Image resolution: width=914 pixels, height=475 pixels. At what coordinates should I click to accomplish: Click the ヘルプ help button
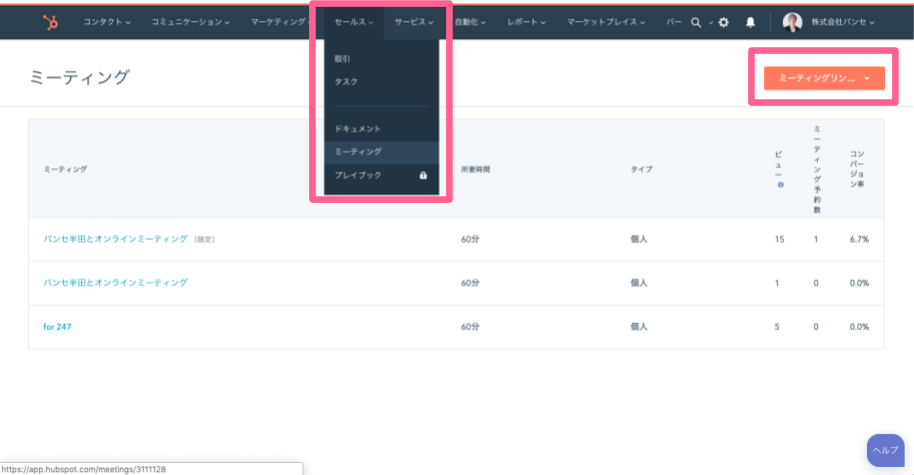coord(885,450)
